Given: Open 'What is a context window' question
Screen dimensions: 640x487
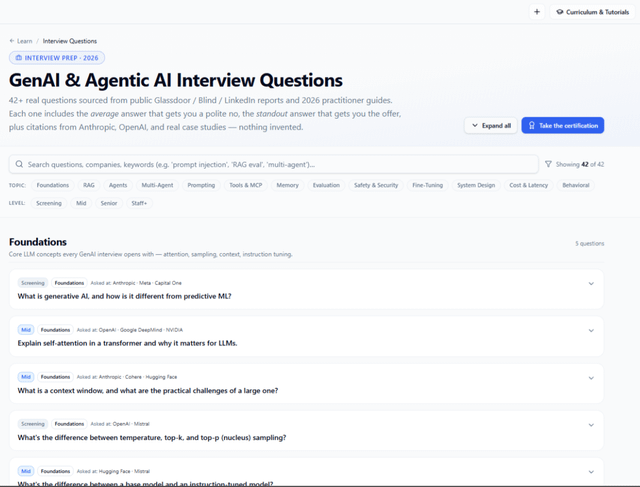Looking at the screenshot, I should point(148,391).
